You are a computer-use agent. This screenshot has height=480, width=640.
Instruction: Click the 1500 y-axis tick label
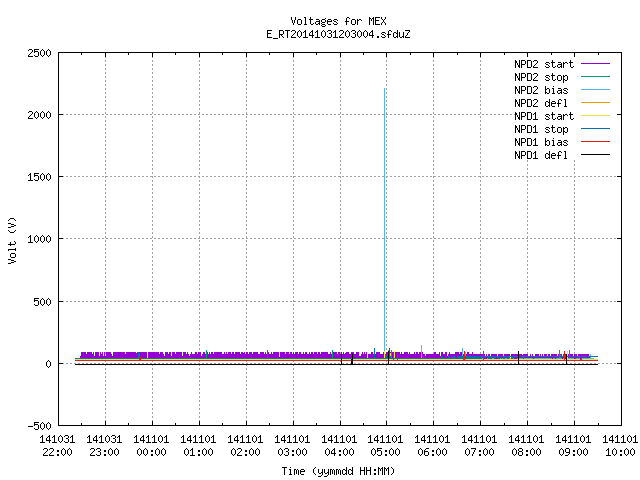click(x=39, y=177)
